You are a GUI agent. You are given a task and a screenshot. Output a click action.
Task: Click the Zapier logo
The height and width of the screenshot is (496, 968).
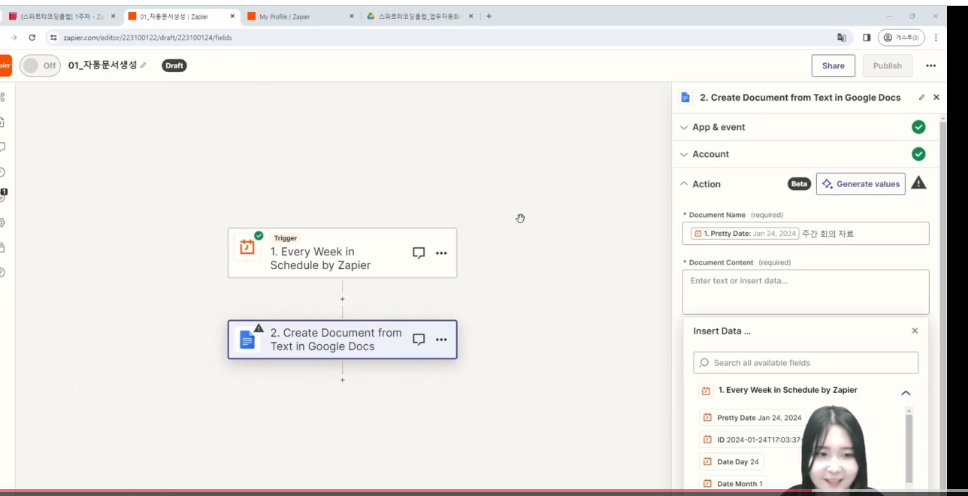pyautogui.click(x=5, y=65)
